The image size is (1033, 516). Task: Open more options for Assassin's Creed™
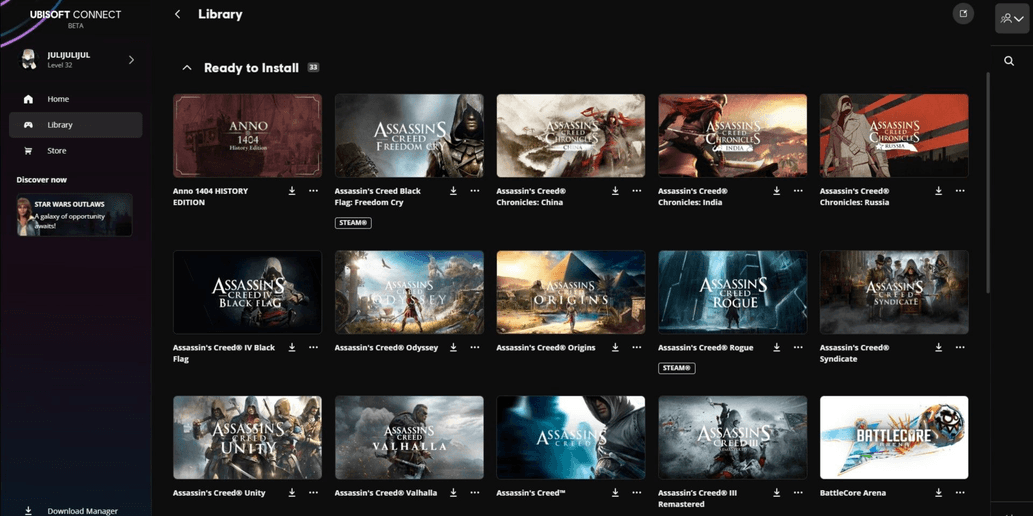(636, 492)
